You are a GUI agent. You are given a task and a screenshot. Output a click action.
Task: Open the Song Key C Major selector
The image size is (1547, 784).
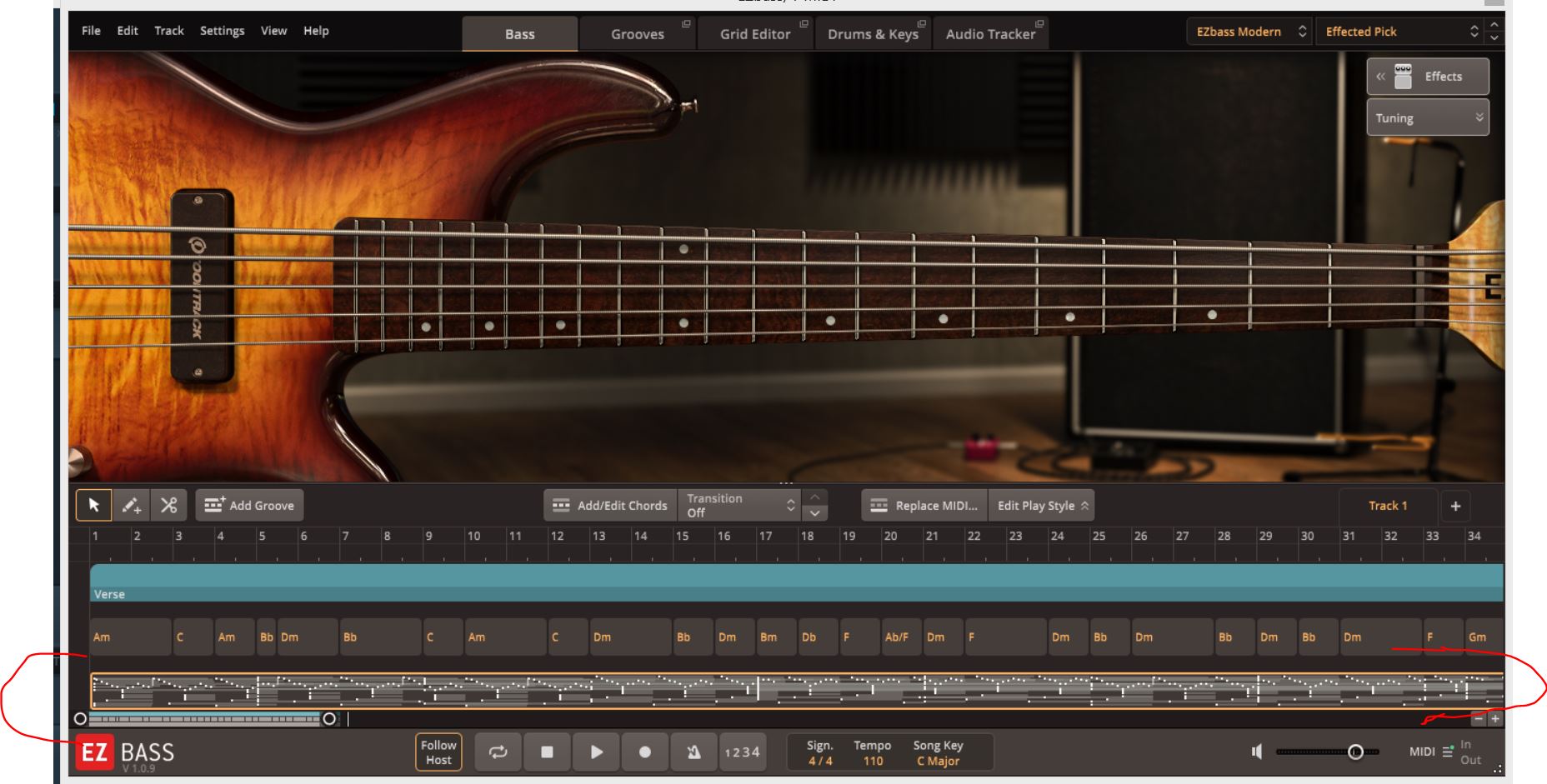click(x=938, y=761)
